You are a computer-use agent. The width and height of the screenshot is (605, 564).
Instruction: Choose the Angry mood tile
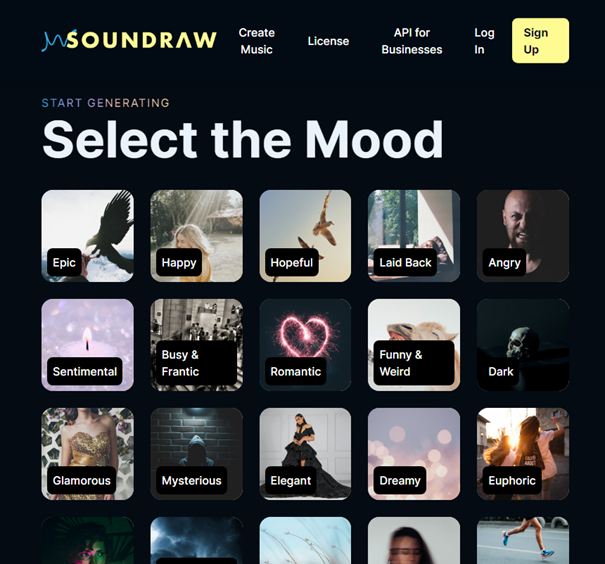coord(523,236)
